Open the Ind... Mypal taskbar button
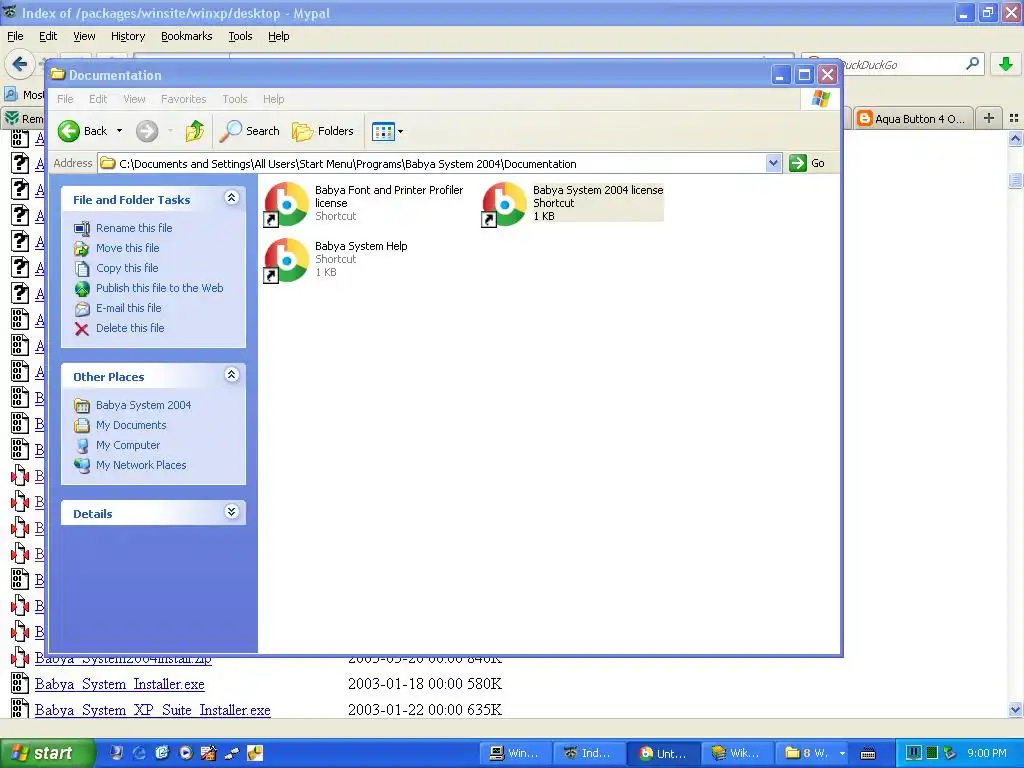1024x768 pixels. (588, 754)
